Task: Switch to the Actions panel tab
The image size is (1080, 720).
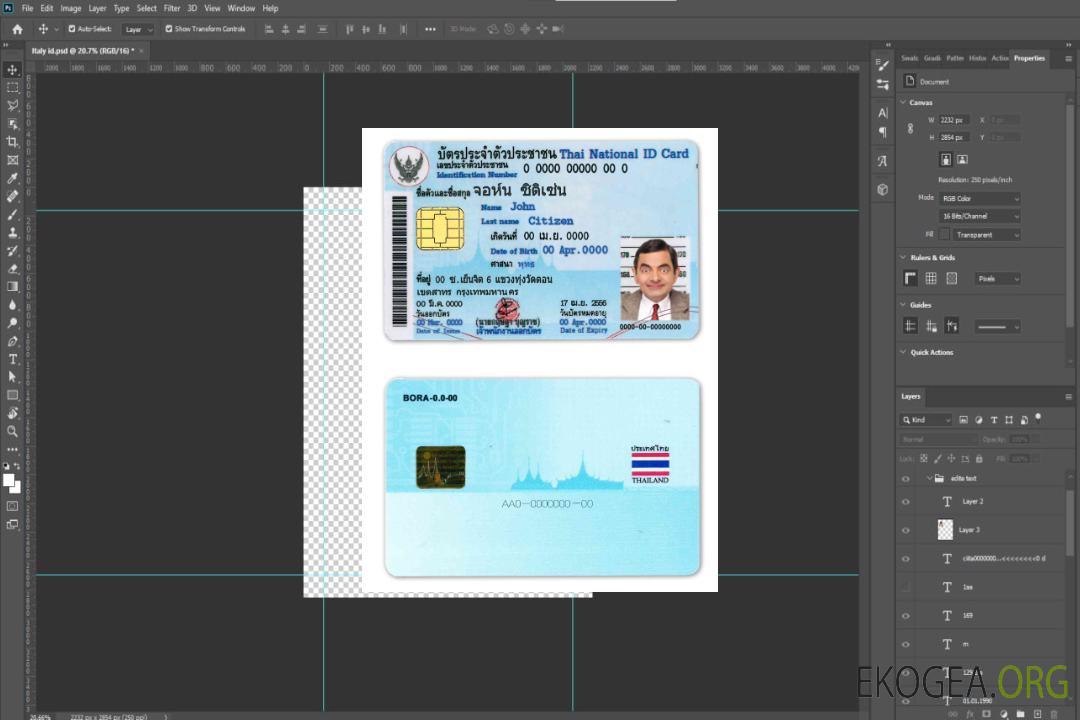Action: click(999, 59)
